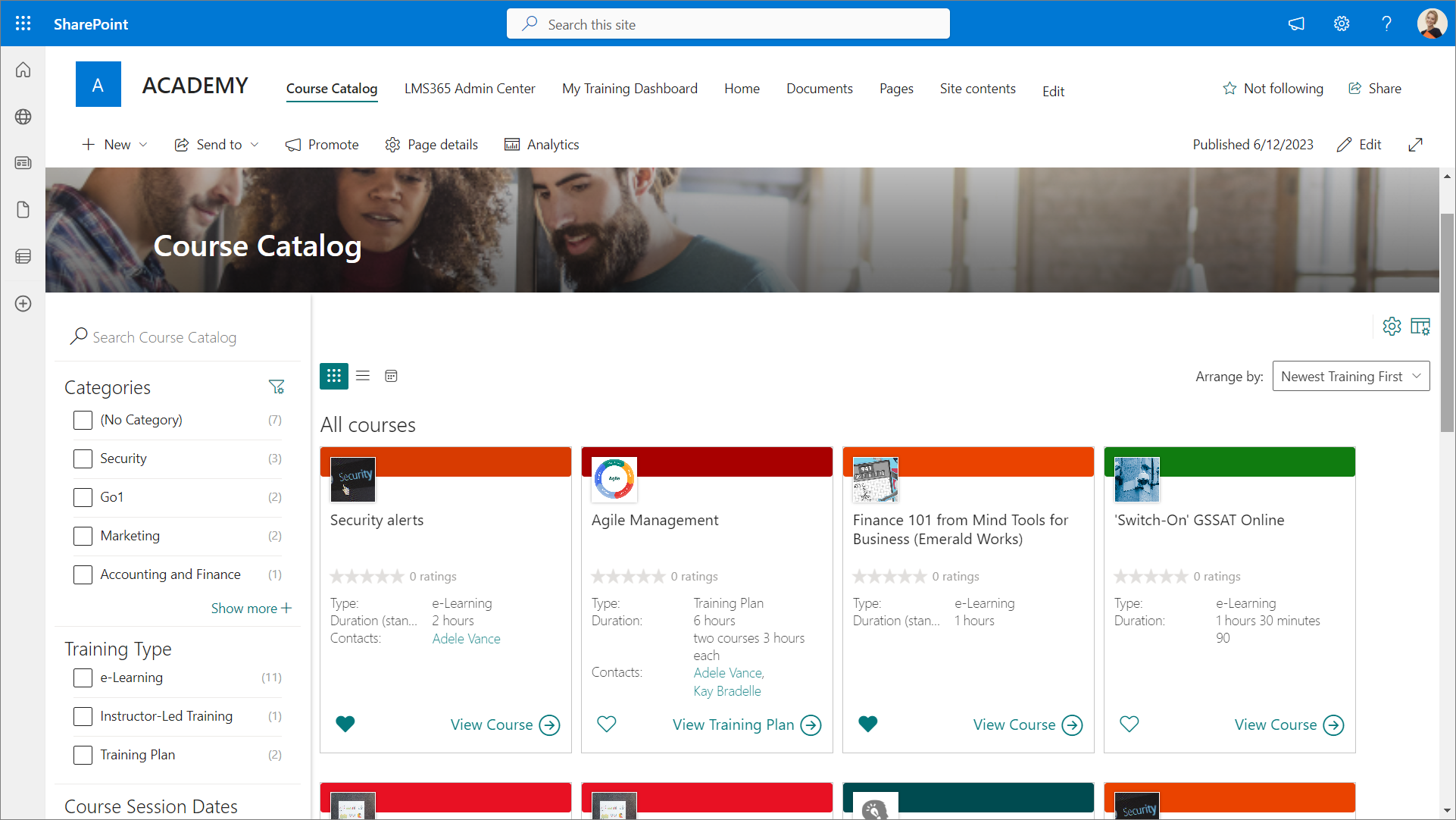Favorite the Agile Management course heart

[607, 725]
